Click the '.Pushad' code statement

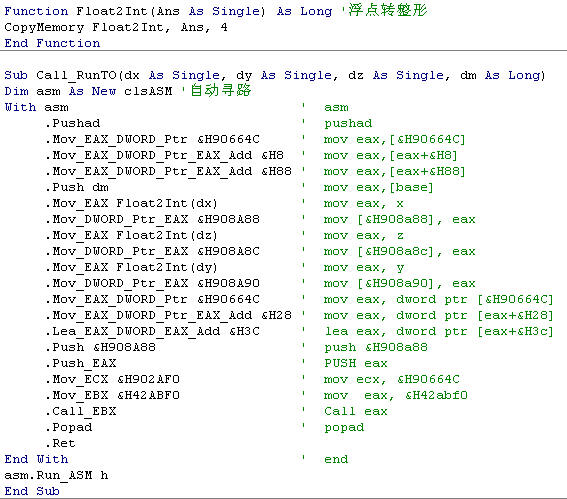click(x=73, y=124)
